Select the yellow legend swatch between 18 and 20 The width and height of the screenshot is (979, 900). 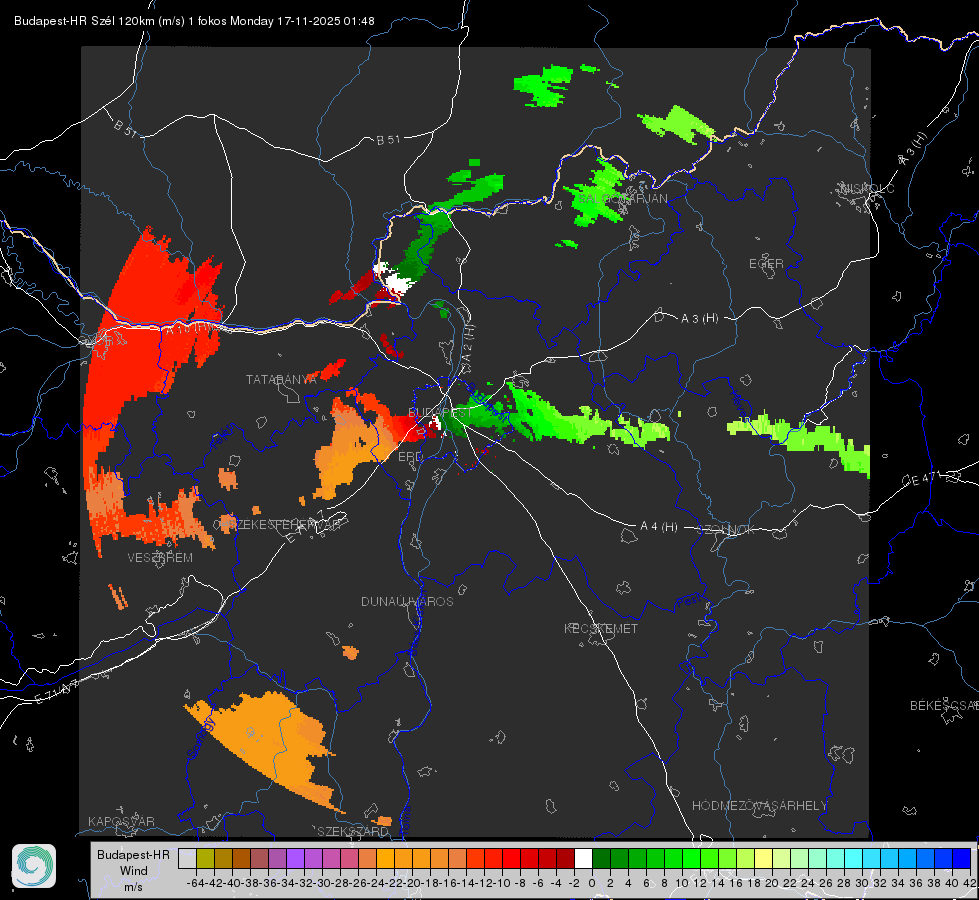click(763, 859)
